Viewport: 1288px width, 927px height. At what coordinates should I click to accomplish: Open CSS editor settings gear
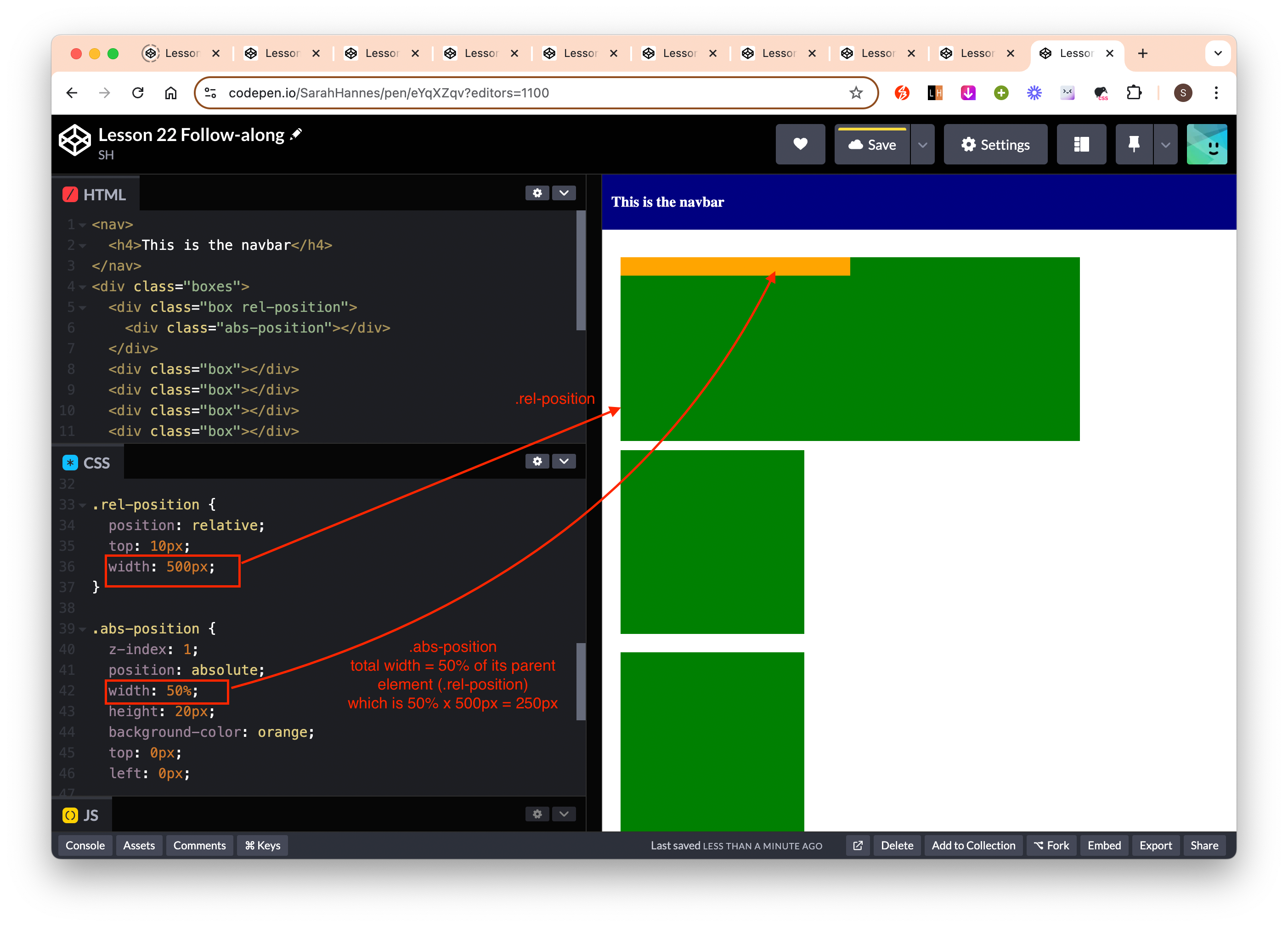(x=537, y=461)
